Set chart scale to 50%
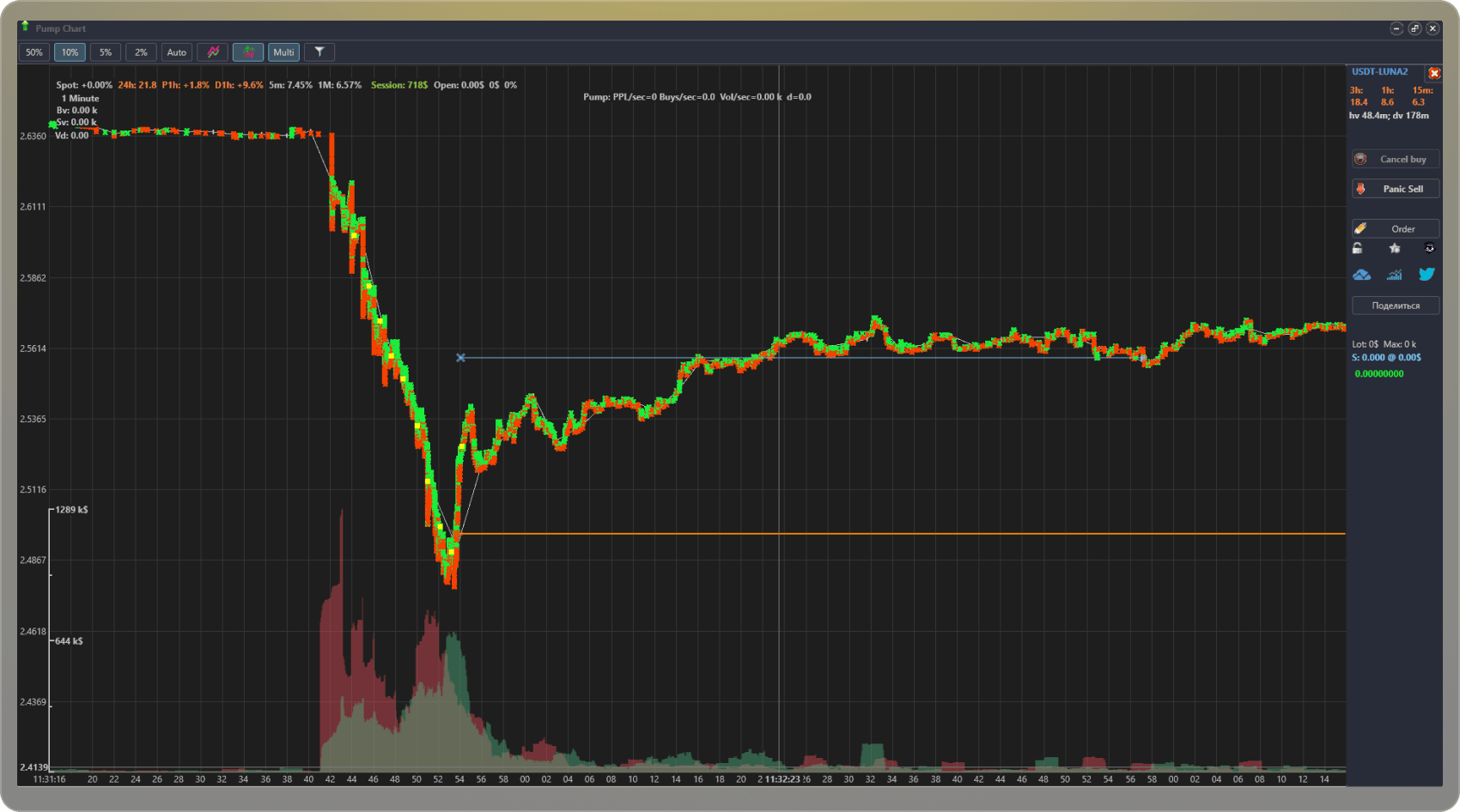The height and width of the screenshot is (812, 1460). click(34, 52)
